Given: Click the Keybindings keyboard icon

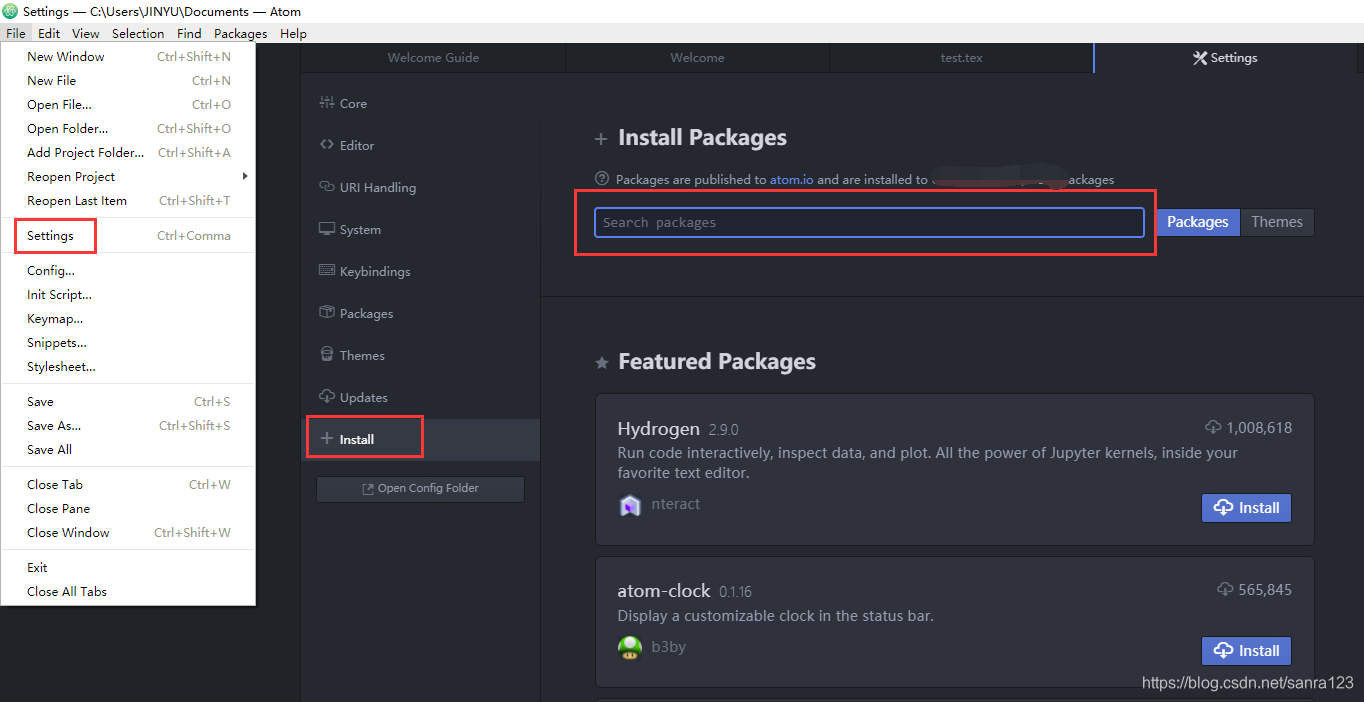Looking at the screenshot, I should coord(326,271).
